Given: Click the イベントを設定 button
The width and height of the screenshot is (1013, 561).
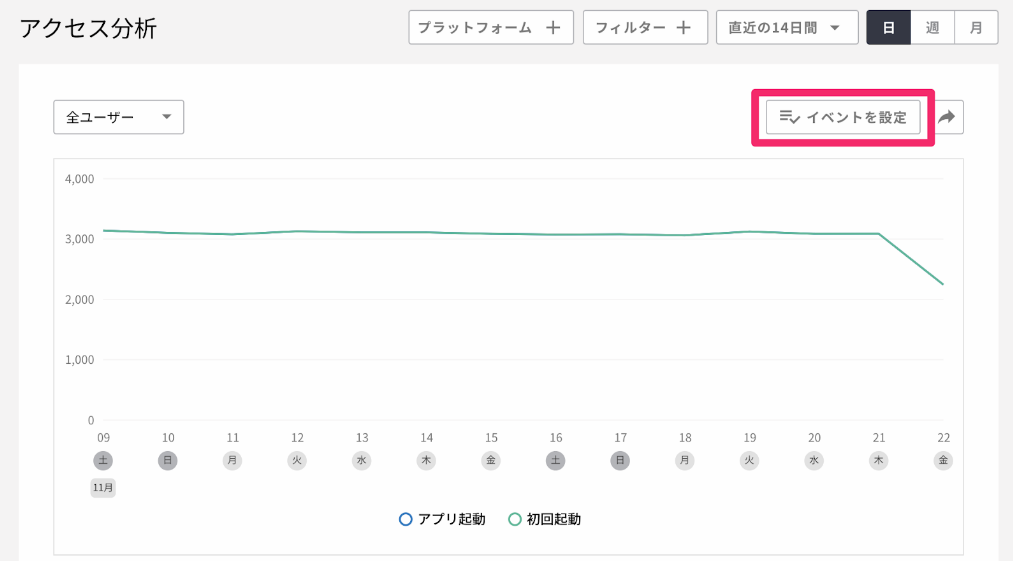Looking at the screenshot, I should coord(843,117).
